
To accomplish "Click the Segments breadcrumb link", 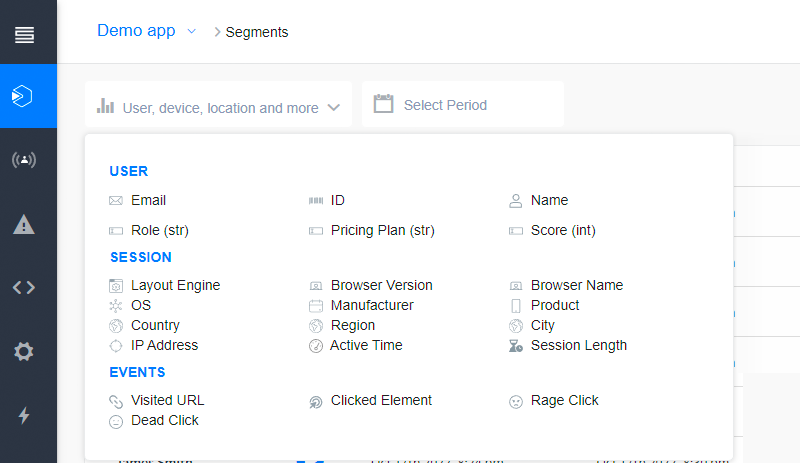I will pos(257,32).
